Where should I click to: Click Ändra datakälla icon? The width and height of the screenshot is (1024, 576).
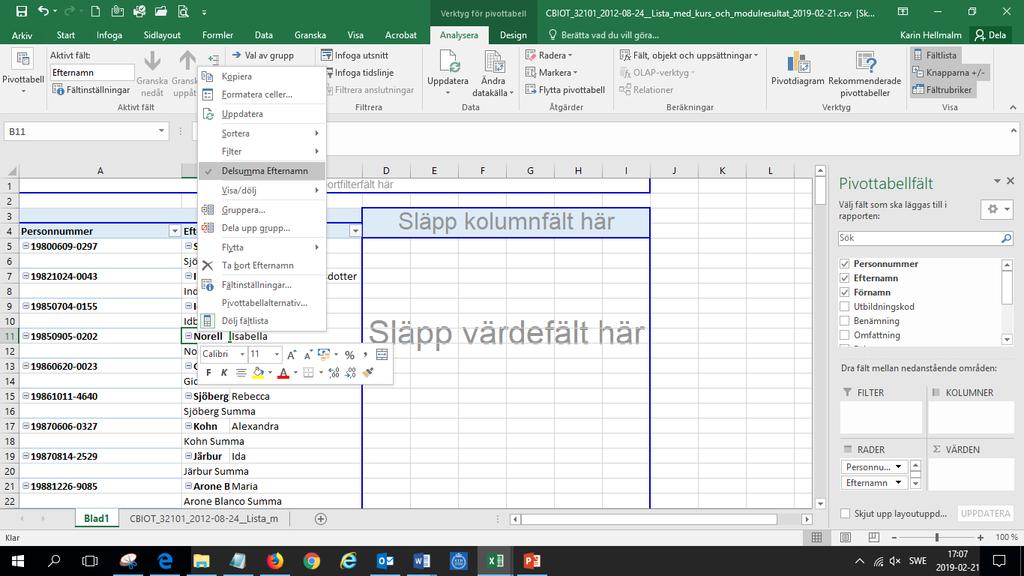(x=494, y=61)
